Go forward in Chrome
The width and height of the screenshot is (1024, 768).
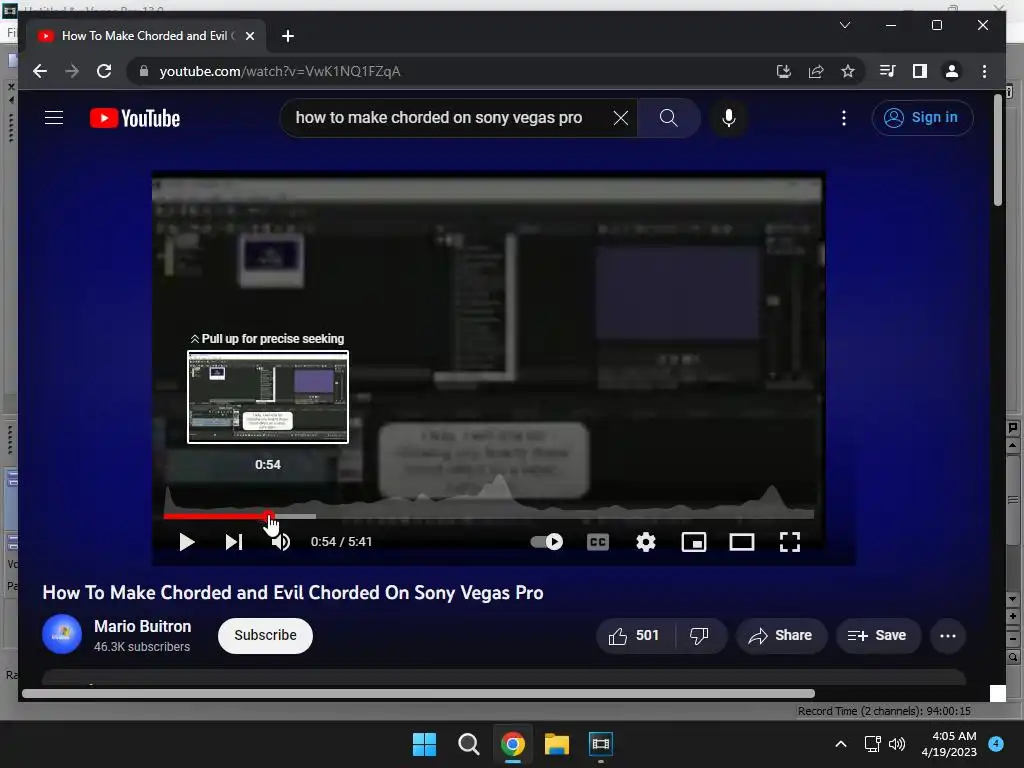pos(72,71)
